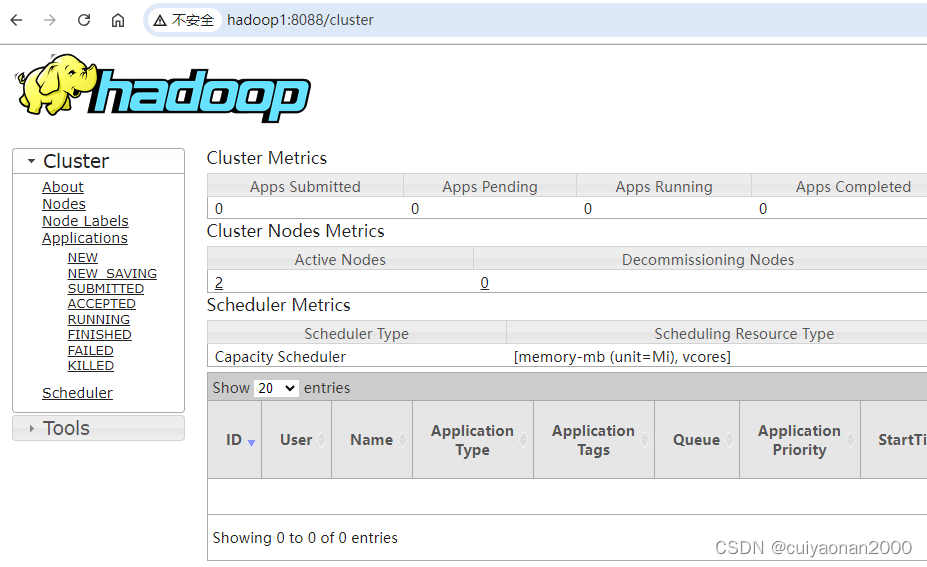This screenshot has width=927, height=567.
Task: Sort table by Name column
Action: coord(372,440)
